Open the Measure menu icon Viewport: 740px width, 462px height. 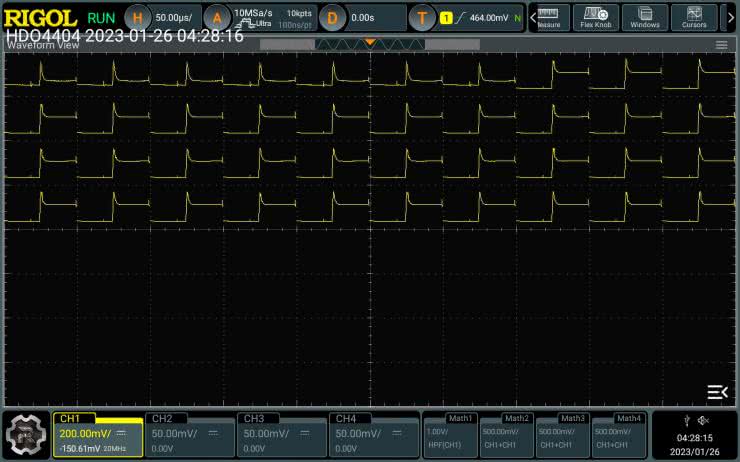click(549, 17)
